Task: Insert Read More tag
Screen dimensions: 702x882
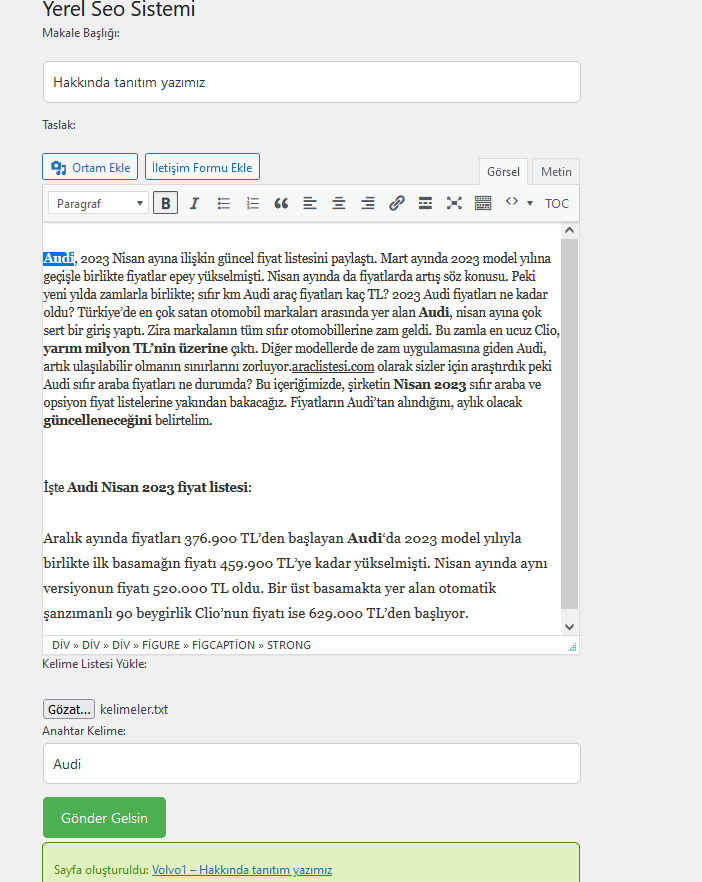Action: (425, 203)
